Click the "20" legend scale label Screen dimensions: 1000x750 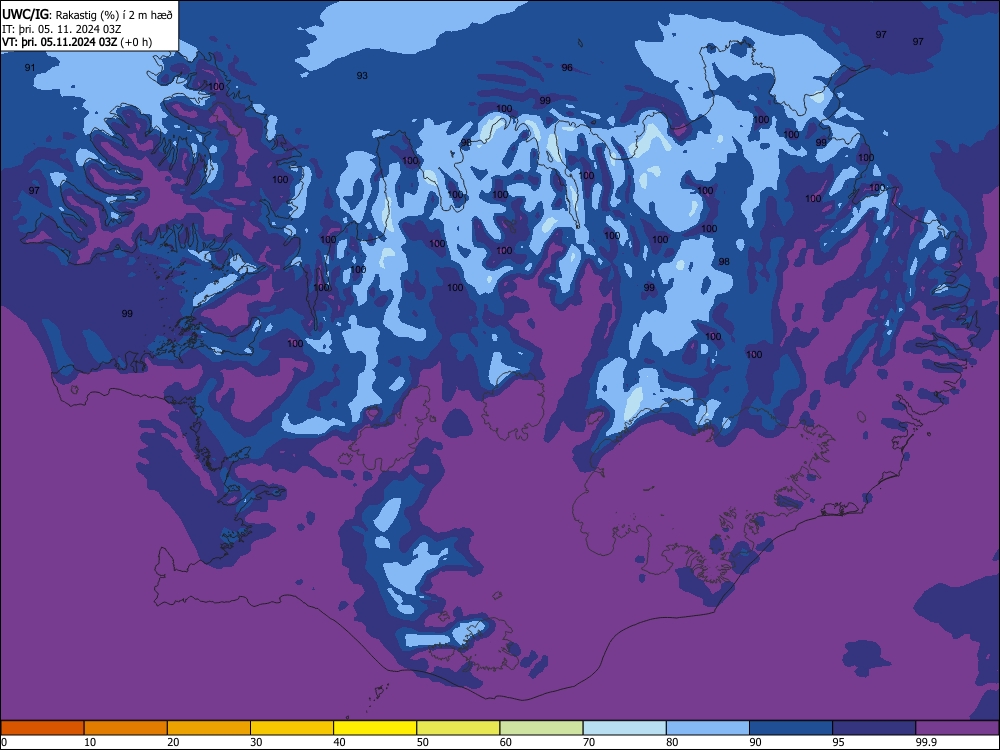173,742
